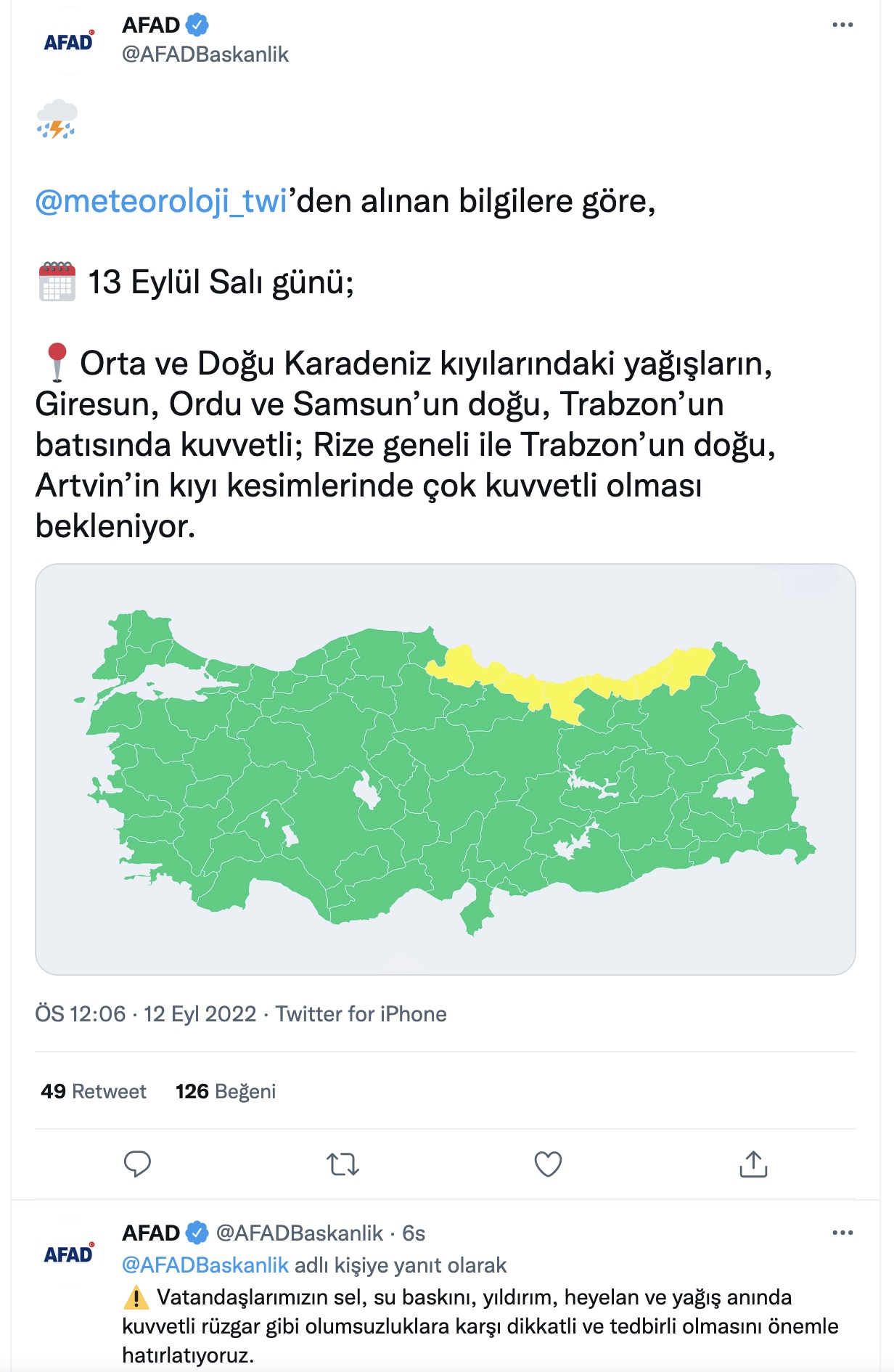This screenshot has height=1372, width=894.
Task: Open AFAD profile avatar at top
Action: pyautogui.click(x=68, y=41)
